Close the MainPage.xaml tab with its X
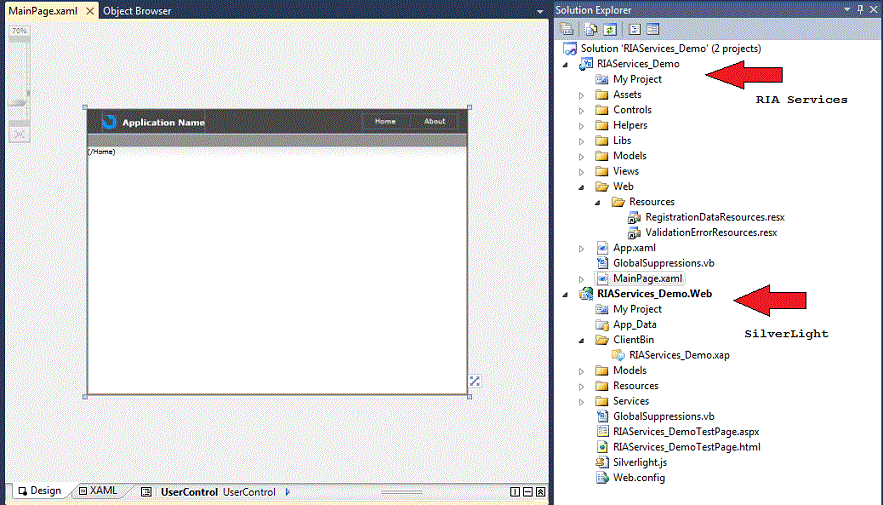This screenshot has height=505, width=883. pyautogui.click(x=90, y=11)
